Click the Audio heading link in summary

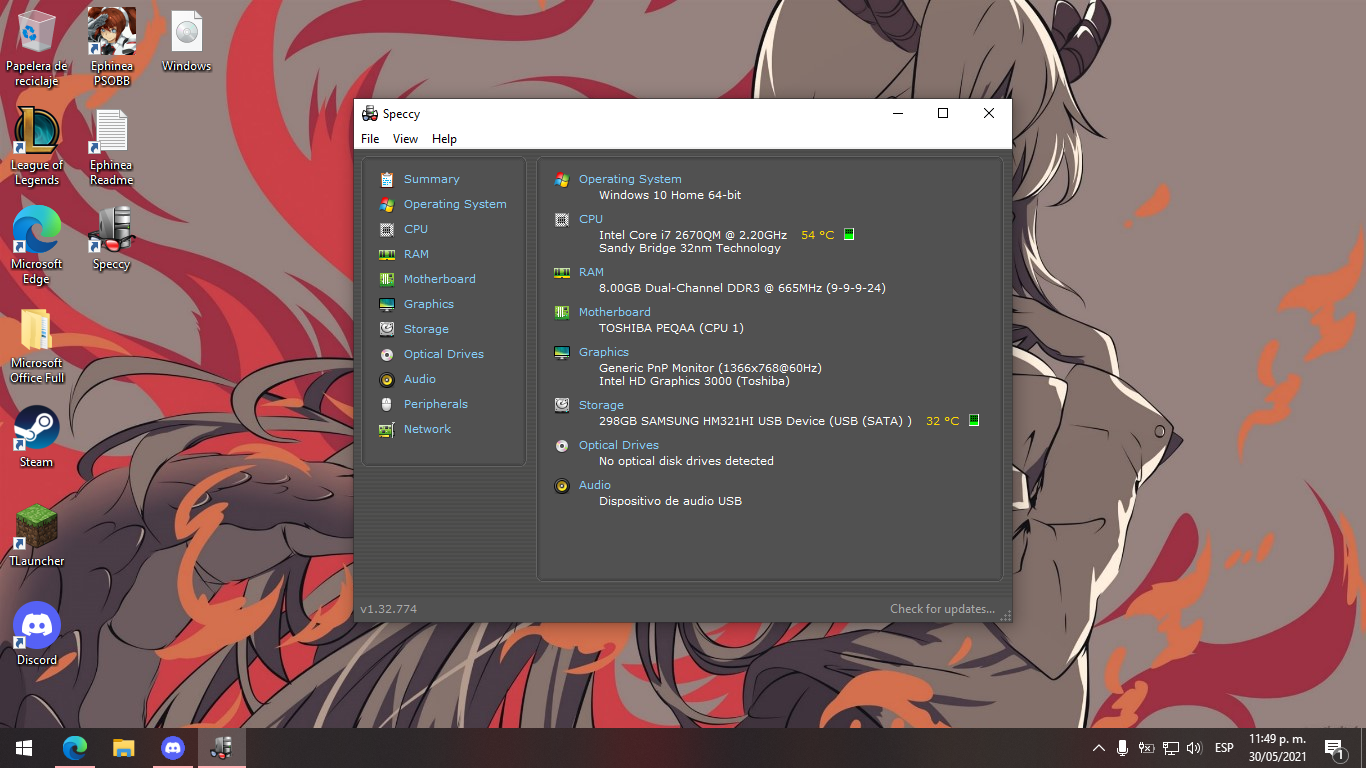[x=595, y=485]
